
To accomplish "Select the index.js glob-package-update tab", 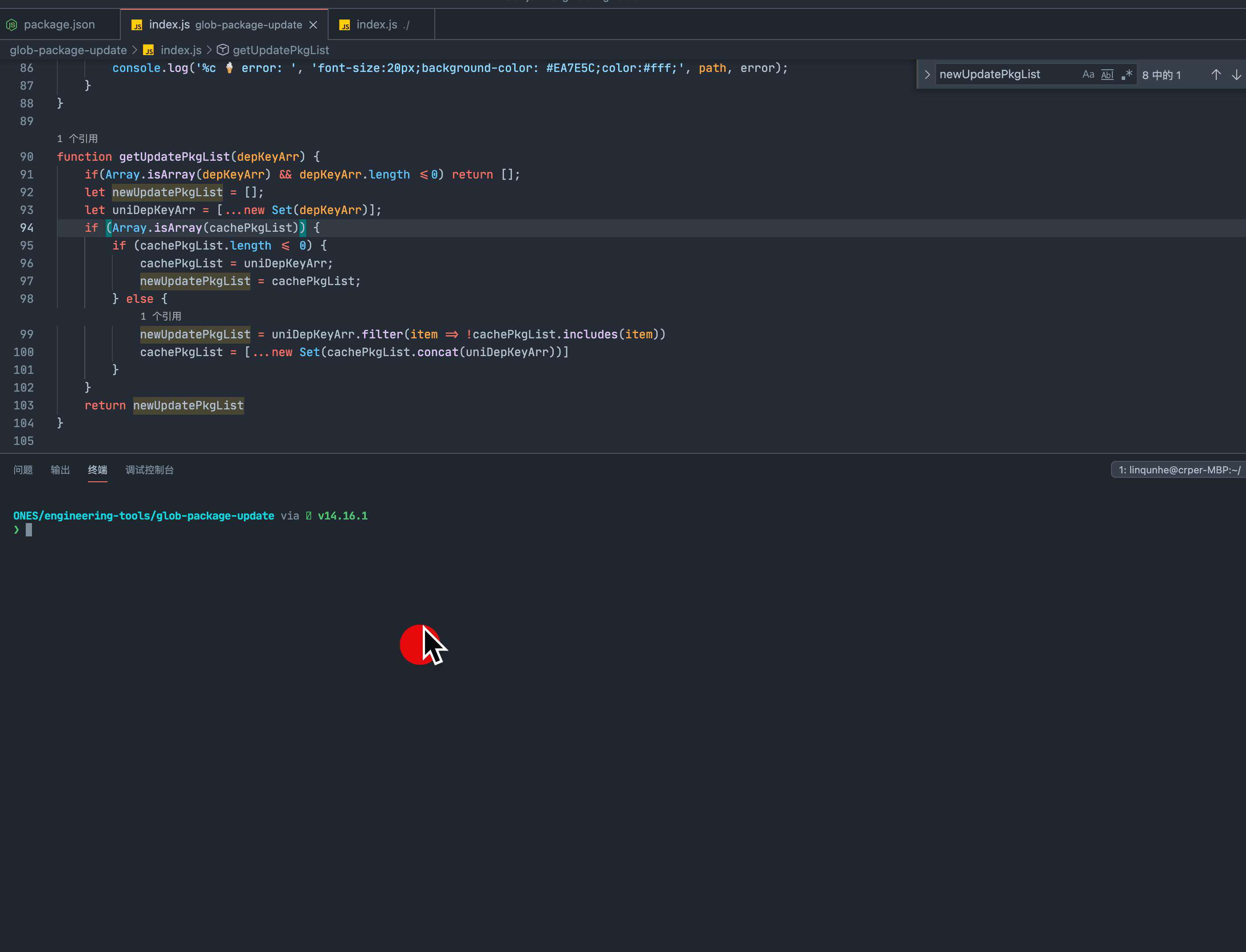I will (x=224, y=24).
